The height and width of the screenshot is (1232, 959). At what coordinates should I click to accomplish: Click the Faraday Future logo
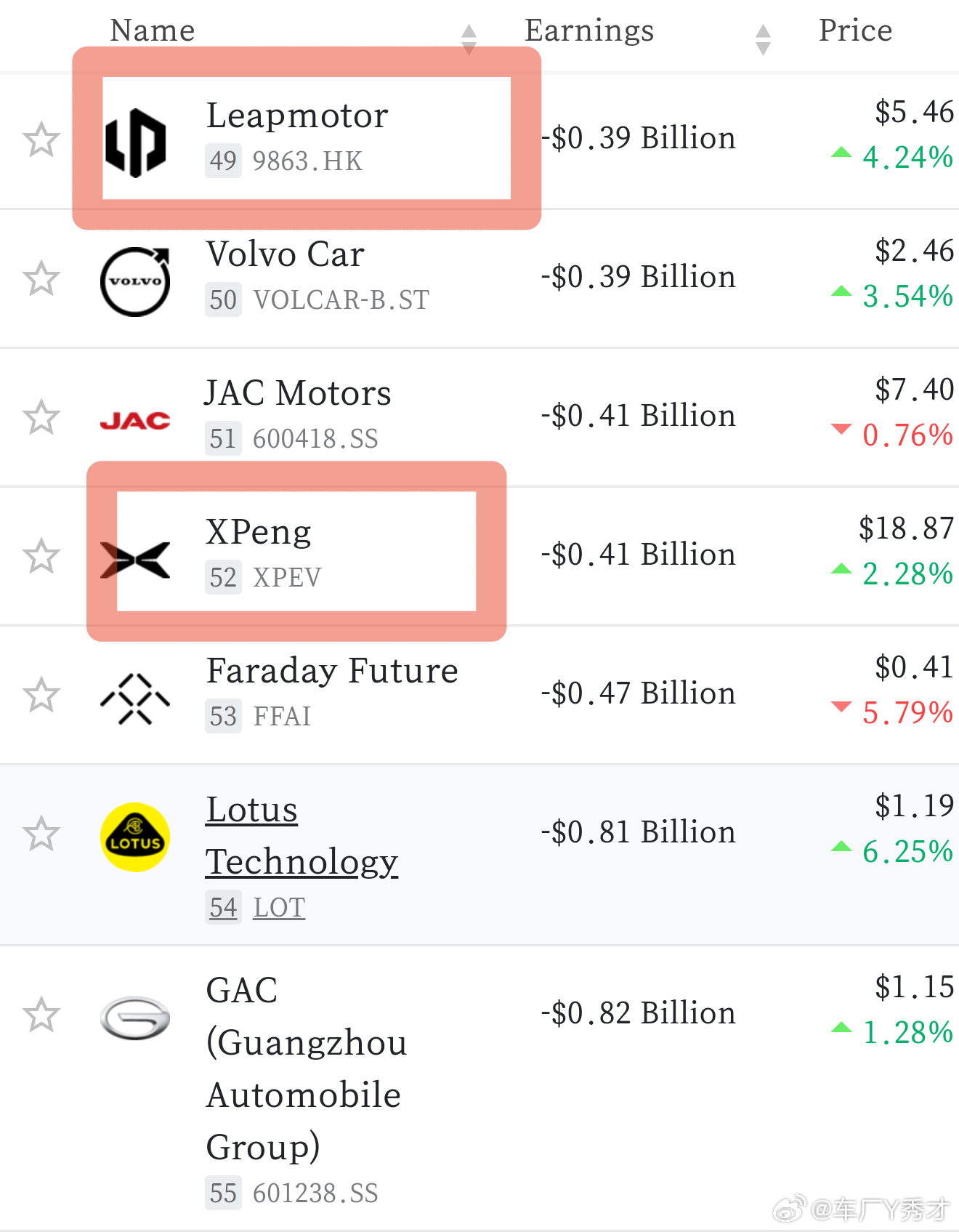(135, 698)
